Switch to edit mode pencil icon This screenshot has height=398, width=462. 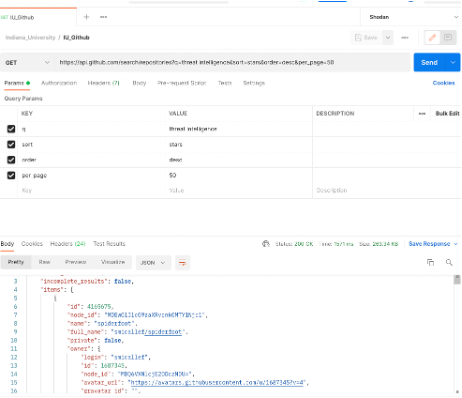432,38
